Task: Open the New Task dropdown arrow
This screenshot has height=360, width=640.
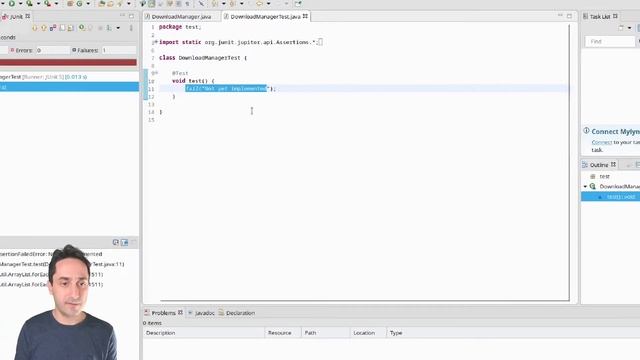Action: coord(629,28)
